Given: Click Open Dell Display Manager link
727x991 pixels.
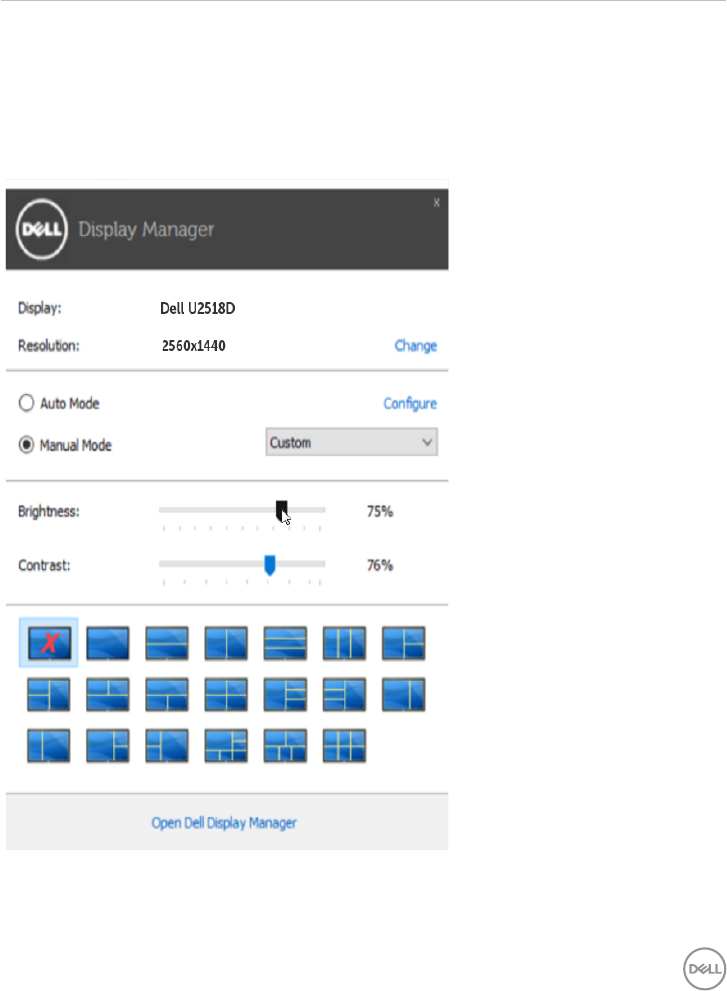Looking at the screenshot, I should click(x=224, y=823).
